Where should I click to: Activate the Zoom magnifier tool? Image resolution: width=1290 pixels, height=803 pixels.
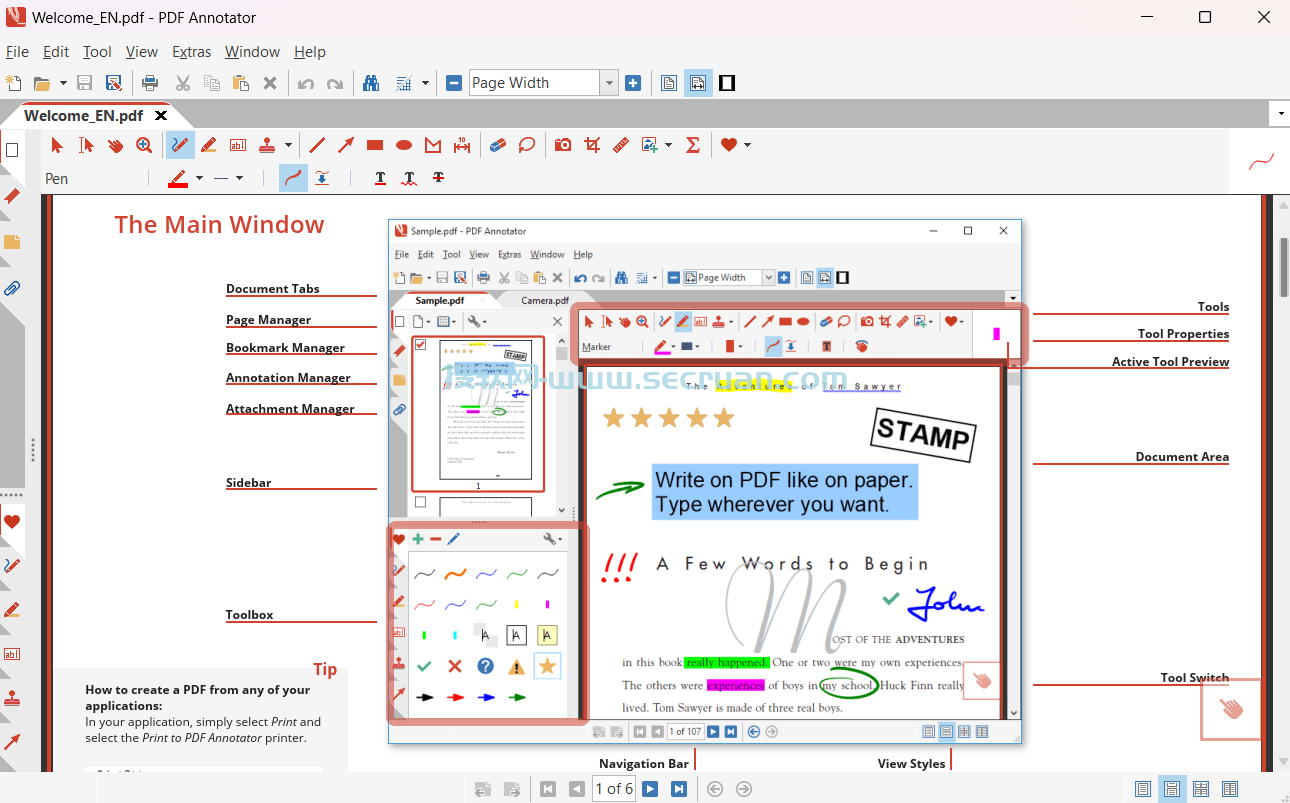144,145
